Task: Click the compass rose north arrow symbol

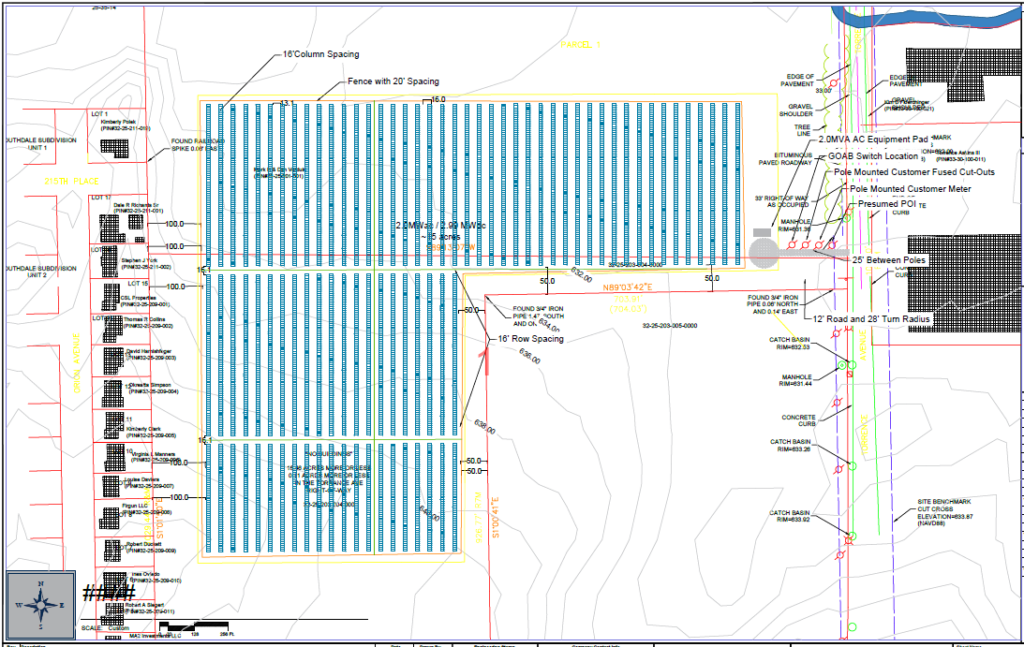Action: 39,604
